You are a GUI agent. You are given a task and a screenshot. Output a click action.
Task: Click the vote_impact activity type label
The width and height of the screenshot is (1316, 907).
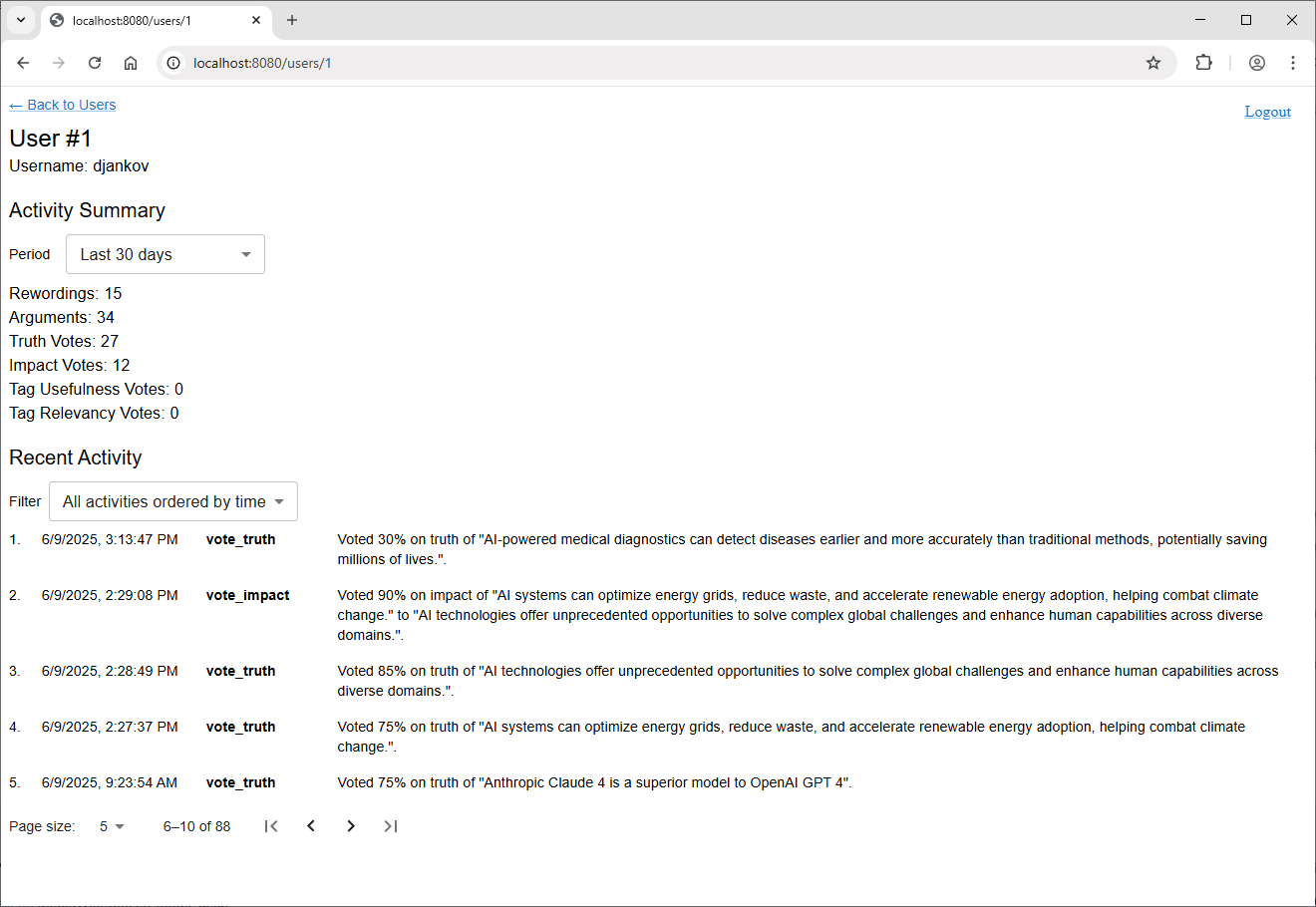(248, 595)
